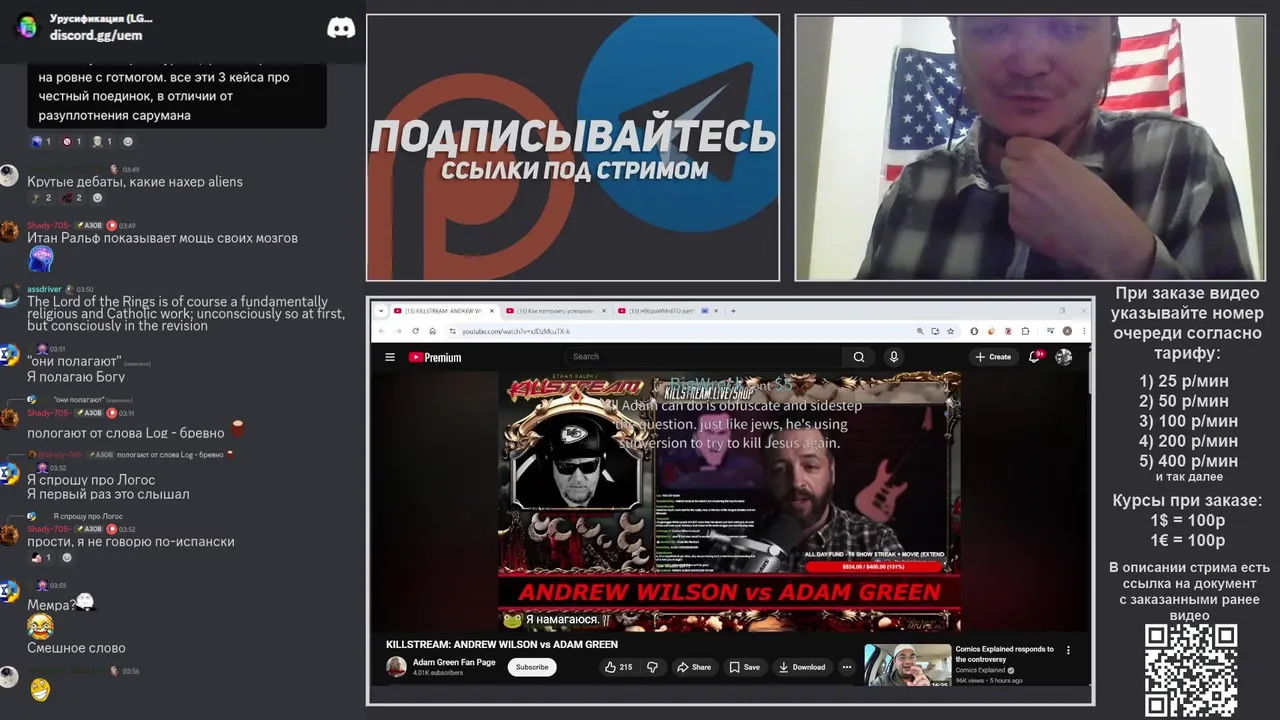
Task: Dislike the KILLSTREAM video
Action: point(652,667)
